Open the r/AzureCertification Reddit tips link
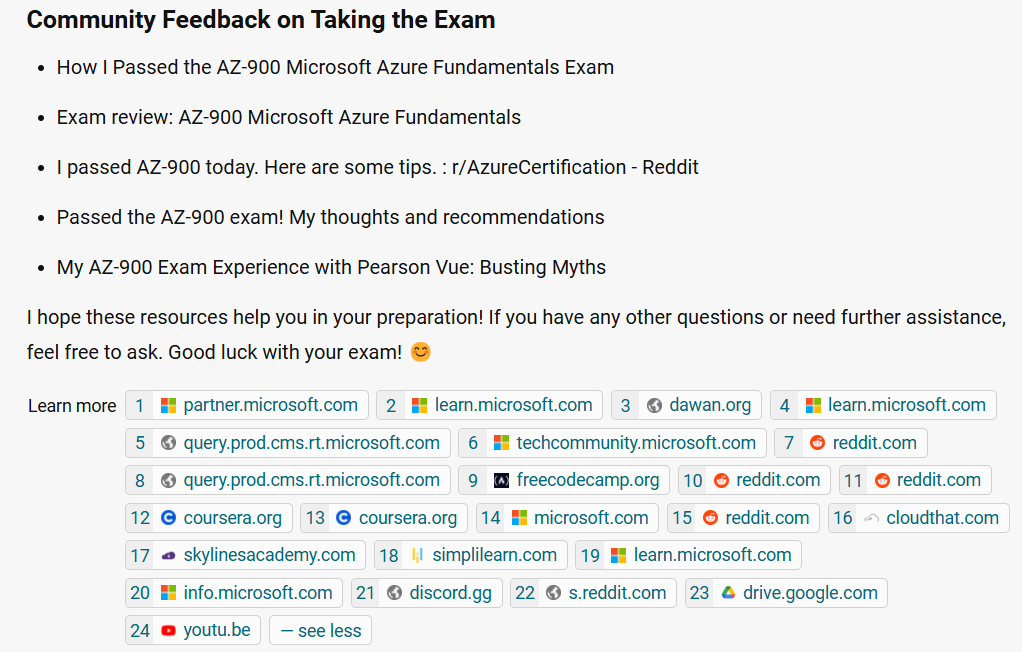Image resolution: width=1022 pixels, height=652 pixels. point(378,168)
